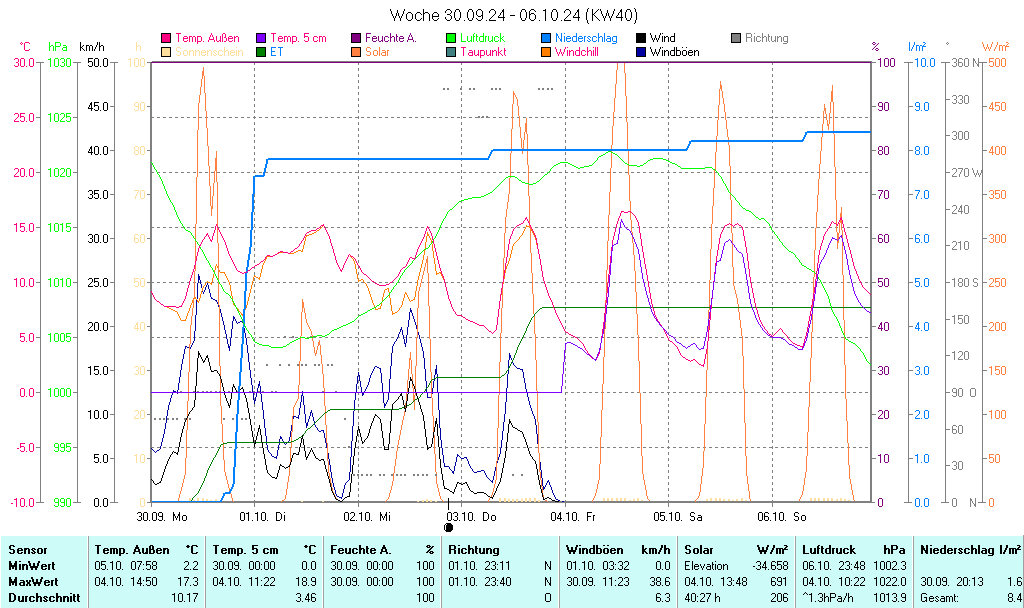
Task: Click Temp. 5 cm maximum value 18.9
Action: click(306, 581)
